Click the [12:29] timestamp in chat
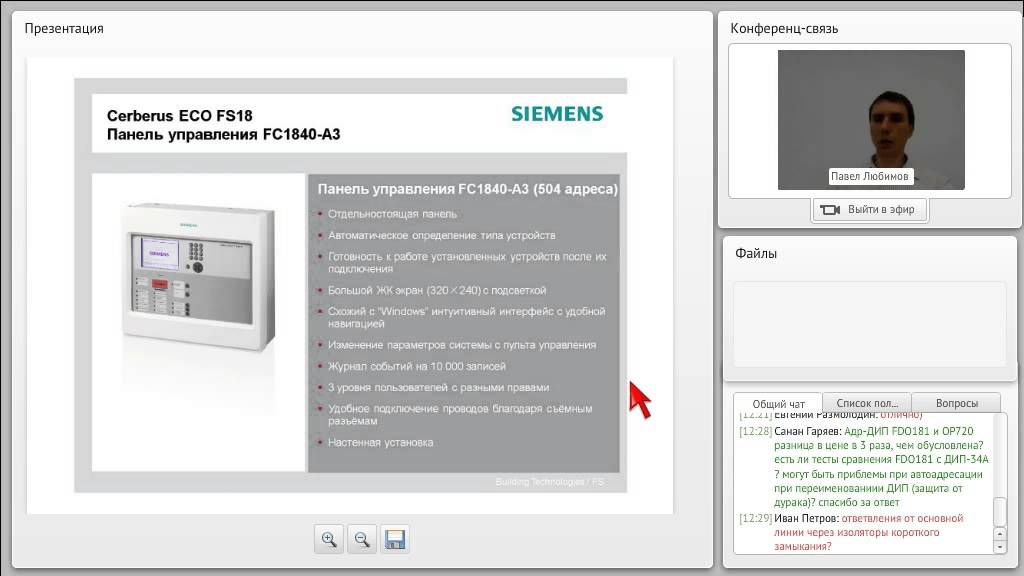 [x=756, y=519]
